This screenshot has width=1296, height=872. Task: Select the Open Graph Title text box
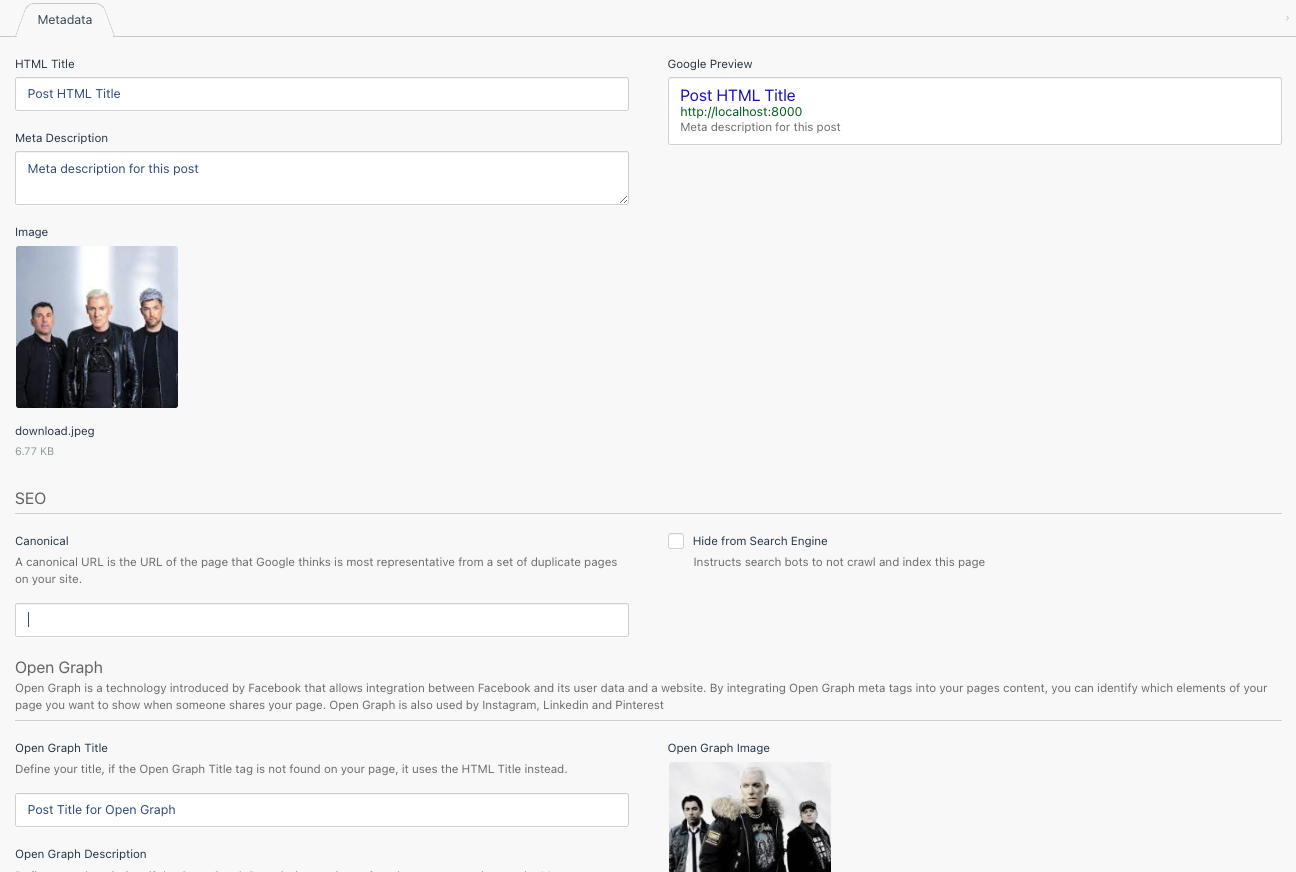322,810
